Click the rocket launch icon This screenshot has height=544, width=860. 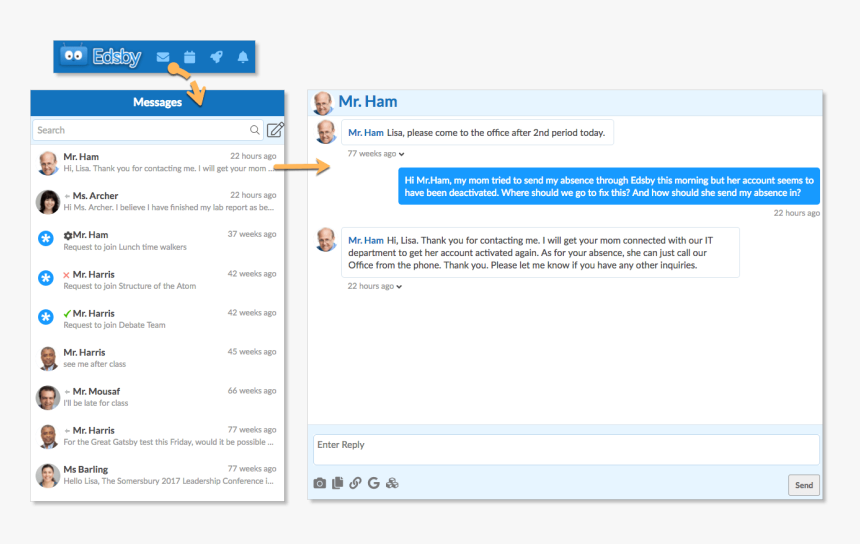coord(216,57)
